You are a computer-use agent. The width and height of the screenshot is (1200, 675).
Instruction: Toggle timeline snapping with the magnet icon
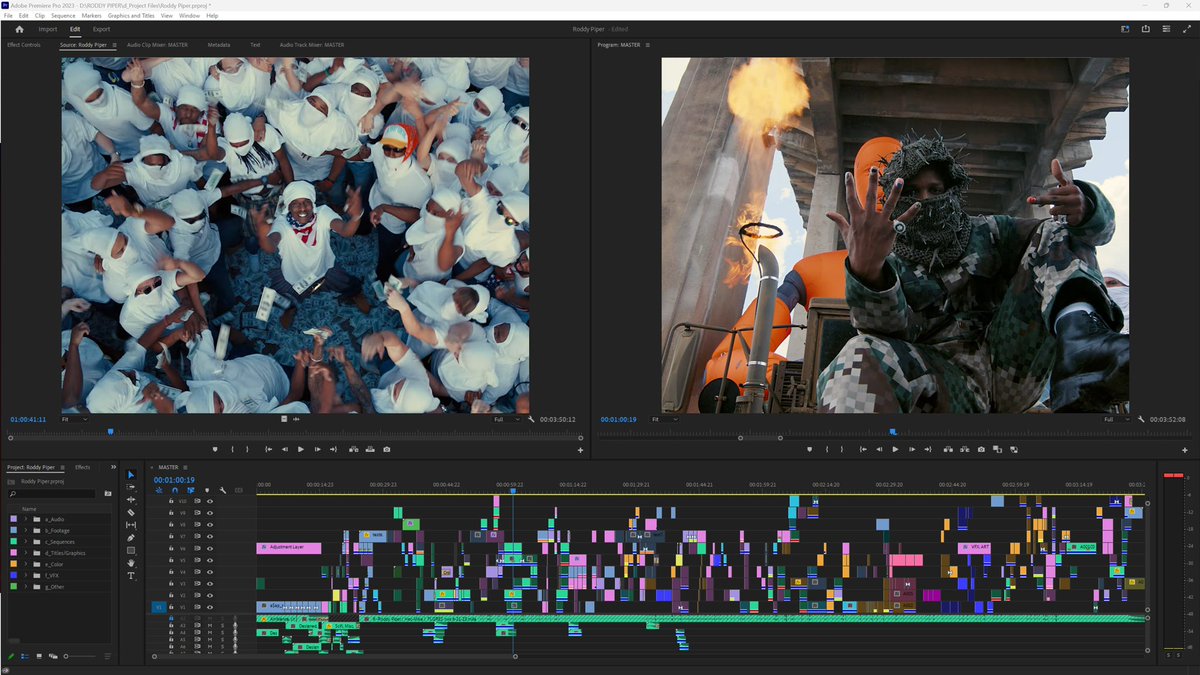pos(174,491)
